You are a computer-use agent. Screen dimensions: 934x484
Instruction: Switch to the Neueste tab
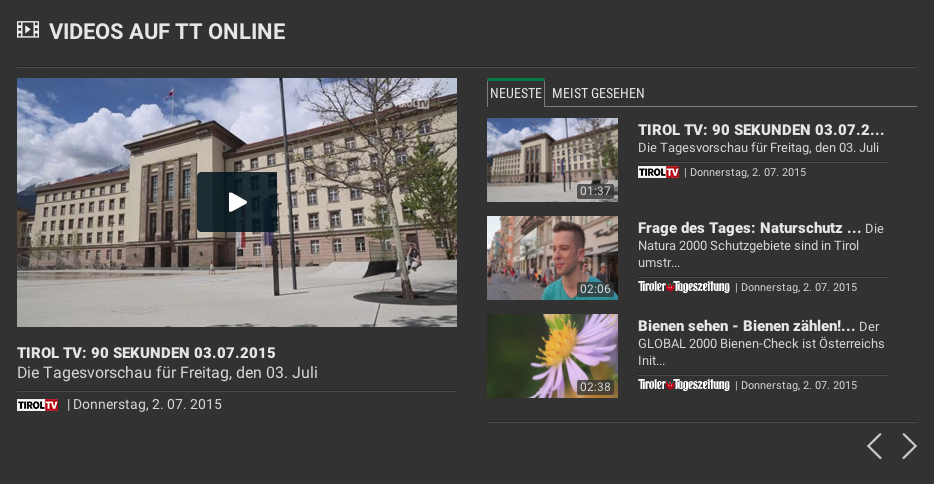516,93
